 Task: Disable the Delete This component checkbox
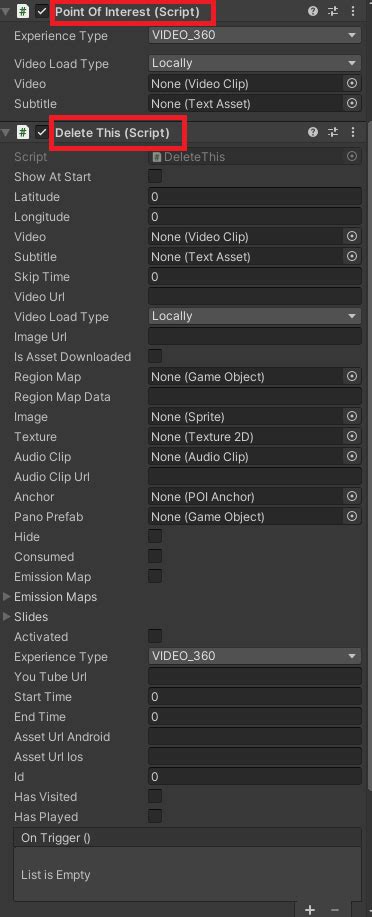click(42, 132)
